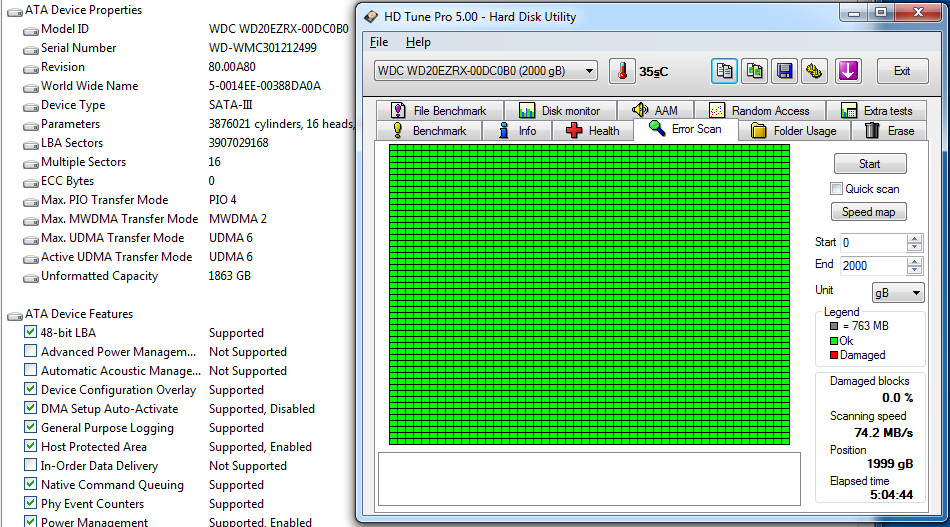950x527 pixels.
Task: Click the red Damaged legend swatch
Action: coord(834,355)
